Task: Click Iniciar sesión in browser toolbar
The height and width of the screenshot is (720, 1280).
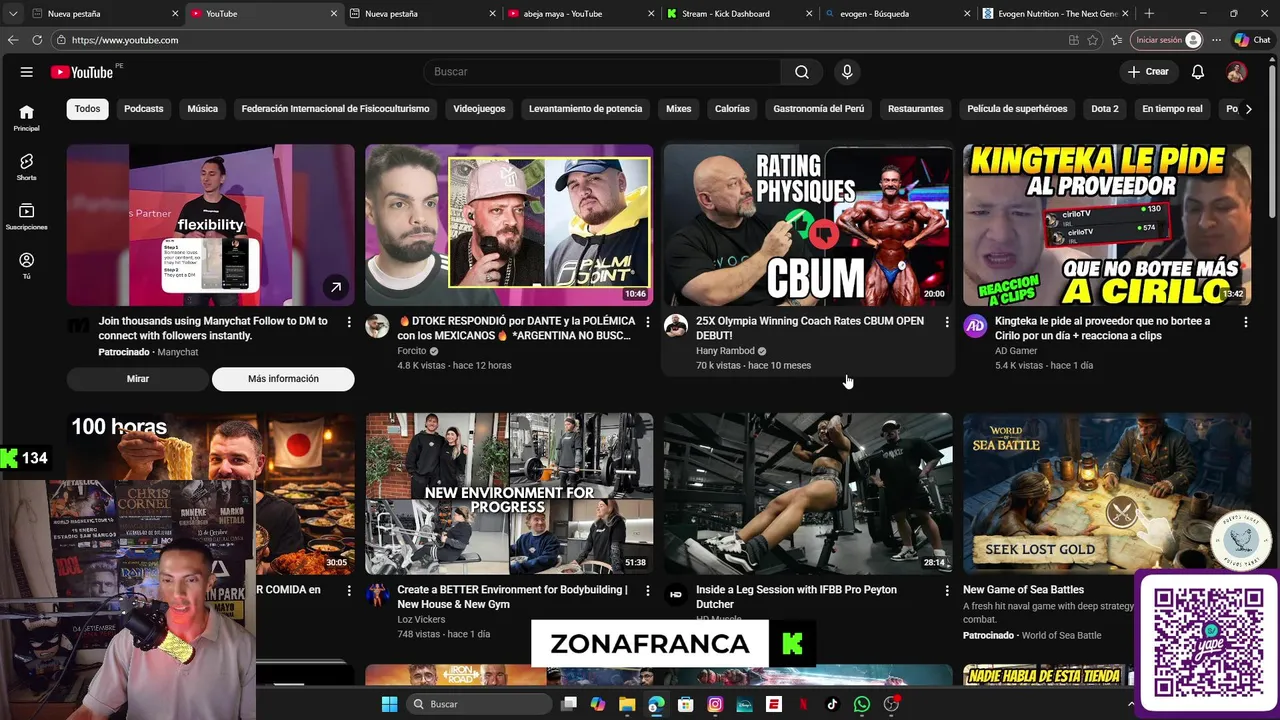Action: tap(1167, 40)
